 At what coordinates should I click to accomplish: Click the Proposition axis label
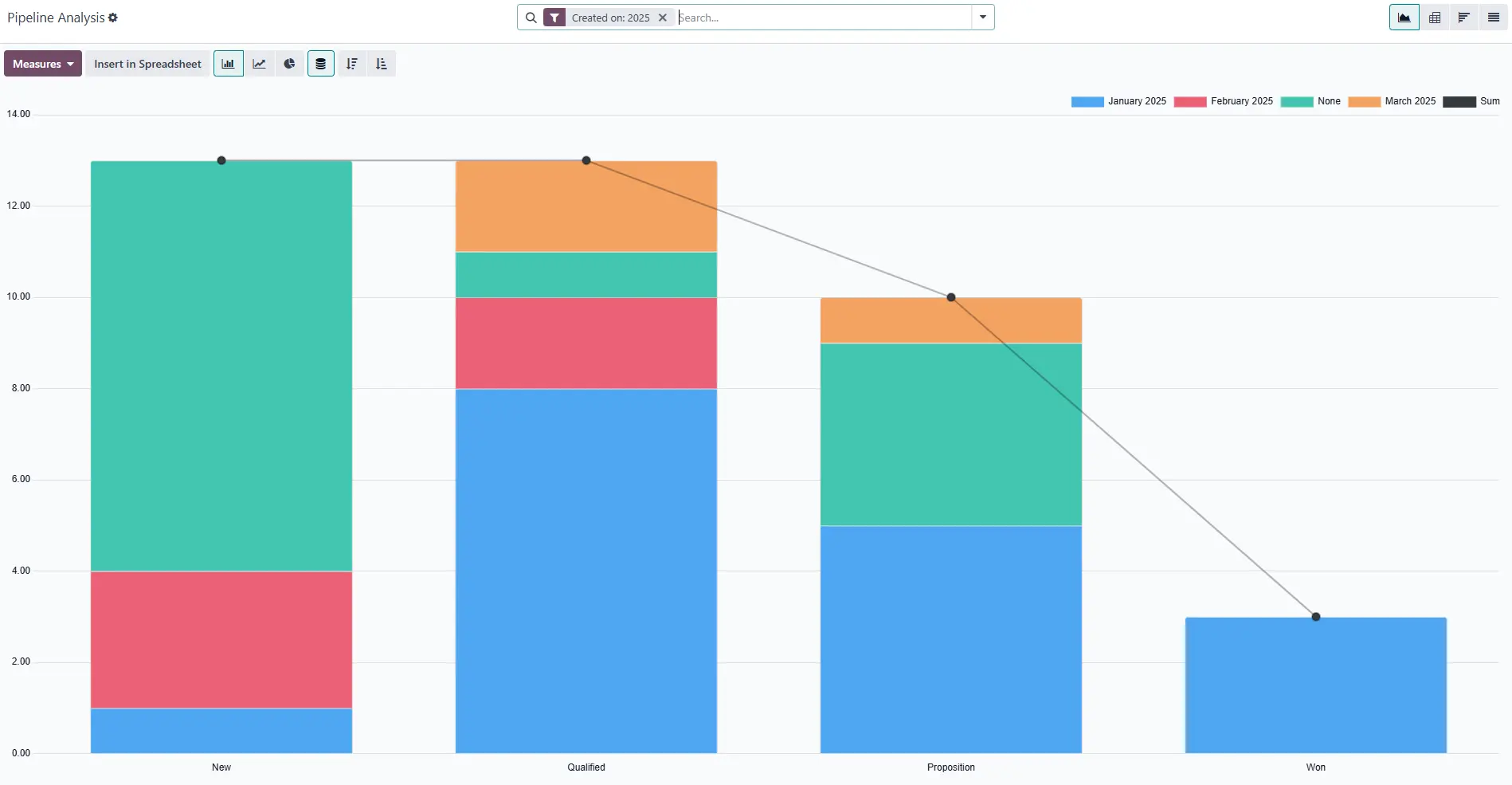(x=951, y=767)
